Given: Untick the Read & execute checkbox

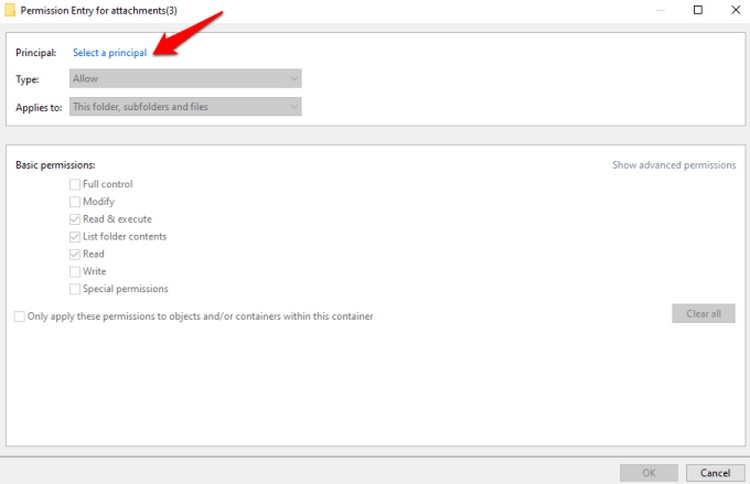Looking at the screenshot, I should (x=75, y=219).
